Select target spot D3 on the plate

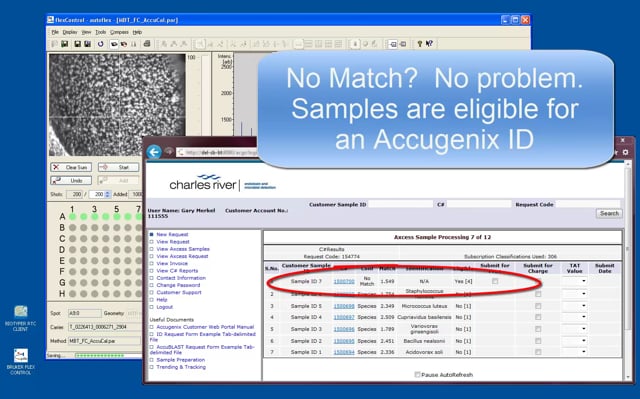95,249
